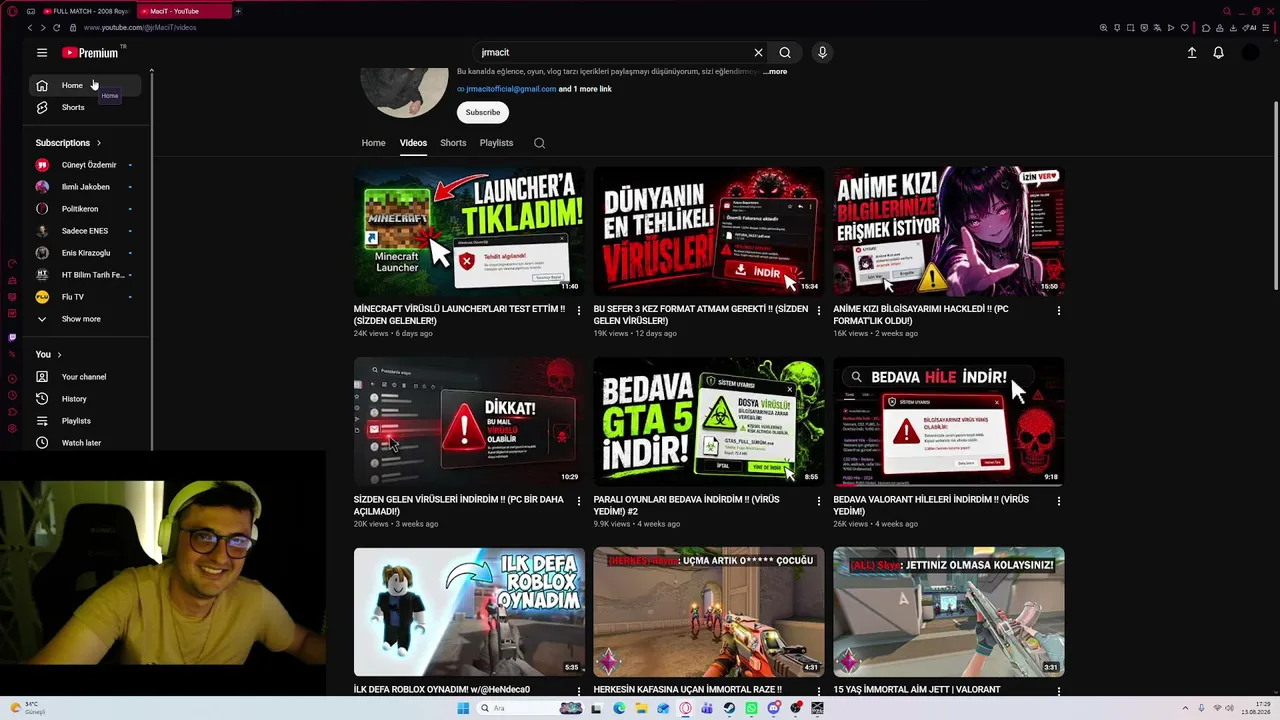Go forward with the browser forward arrow

[43, 28]
